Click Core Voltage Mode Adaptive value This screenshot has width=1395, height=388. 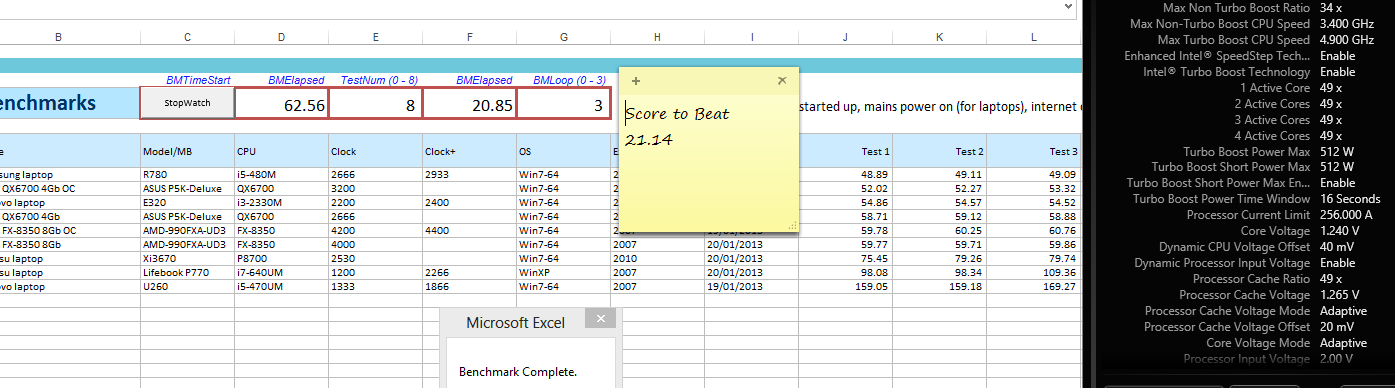(x=1342, y=343)
